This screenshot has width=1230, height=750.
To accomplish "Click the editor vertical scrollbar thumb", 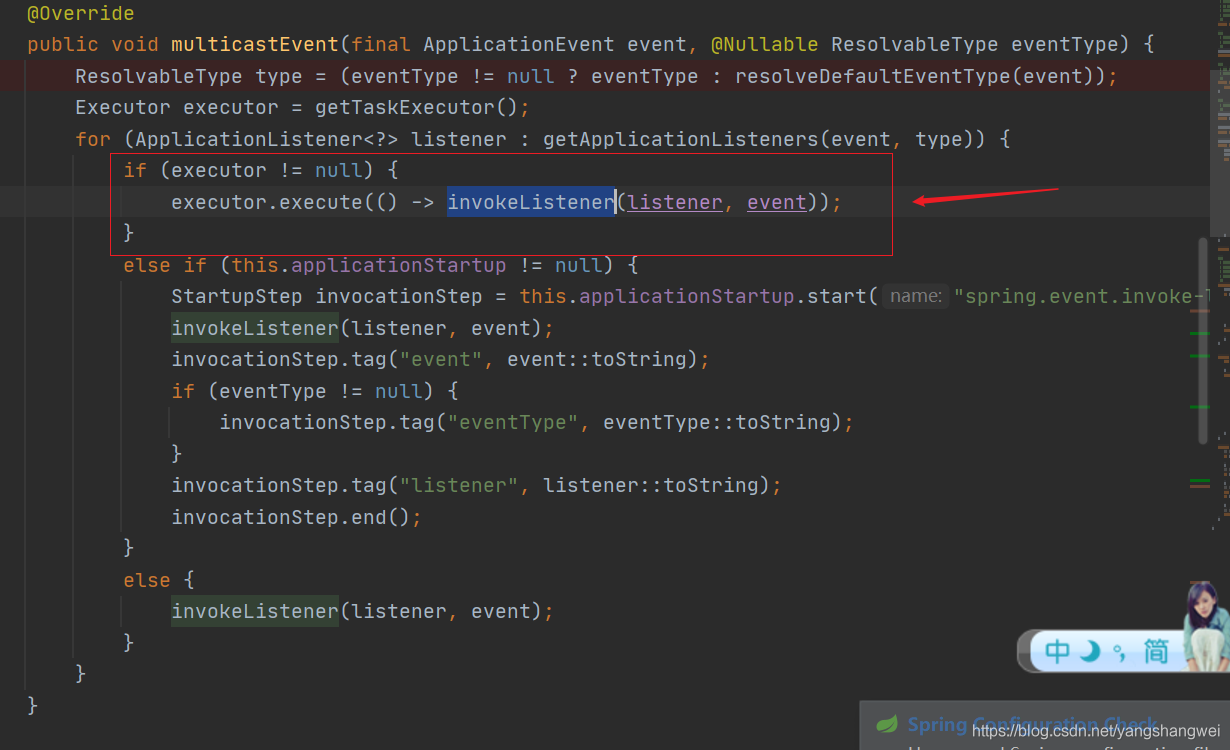I will (1203, 340).
